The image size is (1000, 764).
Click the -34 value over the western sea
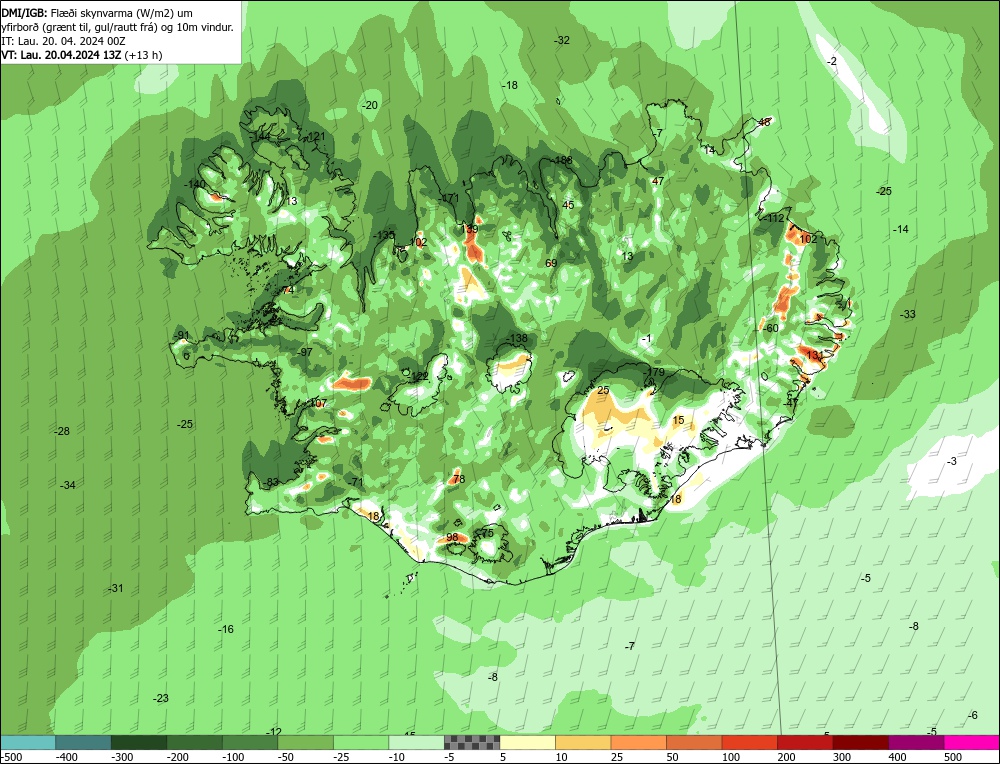[x=68, y=485]
